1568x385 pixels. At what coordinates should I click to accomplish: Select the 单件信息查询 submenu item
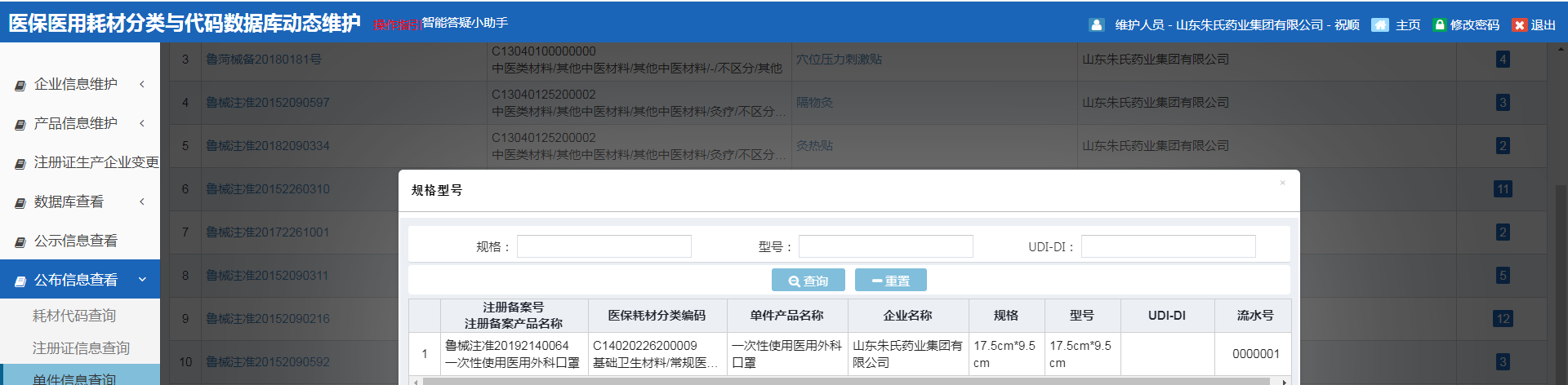pyautogui.click(x=74, y=378)
